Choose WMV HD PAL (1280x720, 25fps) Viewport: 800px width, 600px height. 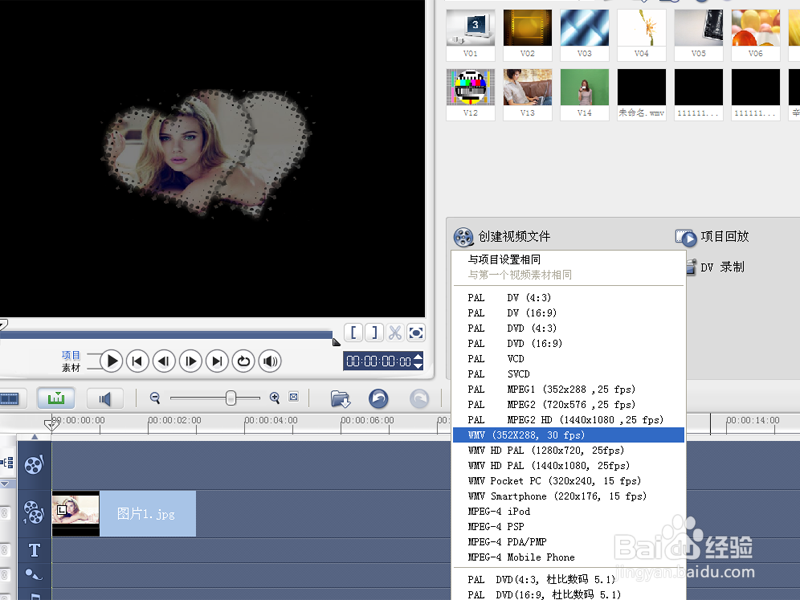point(568,451)
